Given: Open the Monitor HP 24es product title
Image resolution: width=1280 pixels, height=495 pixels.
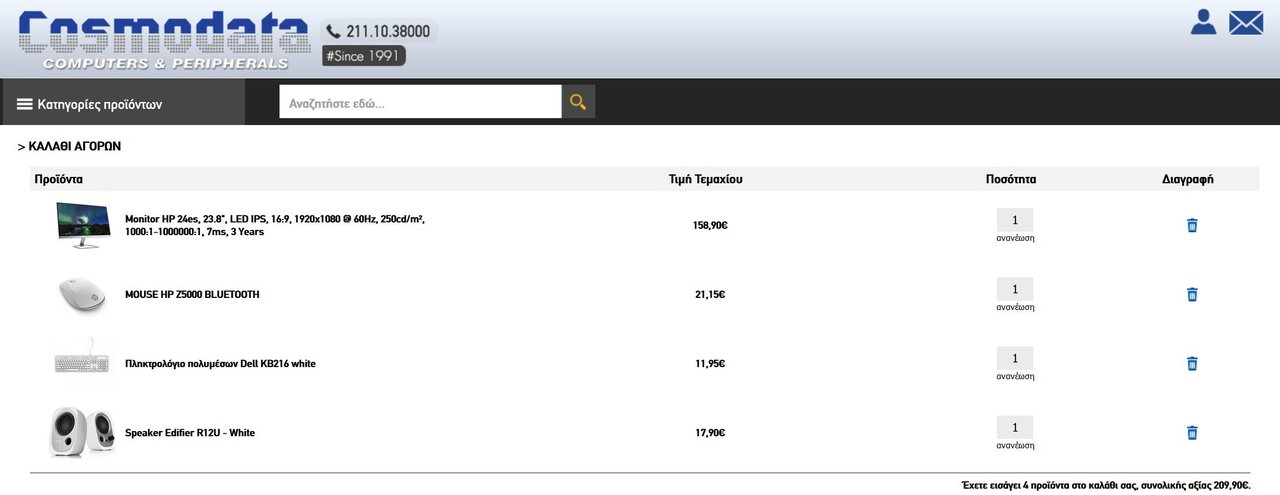Looking at the screenshot, I should tap(275, 225).
